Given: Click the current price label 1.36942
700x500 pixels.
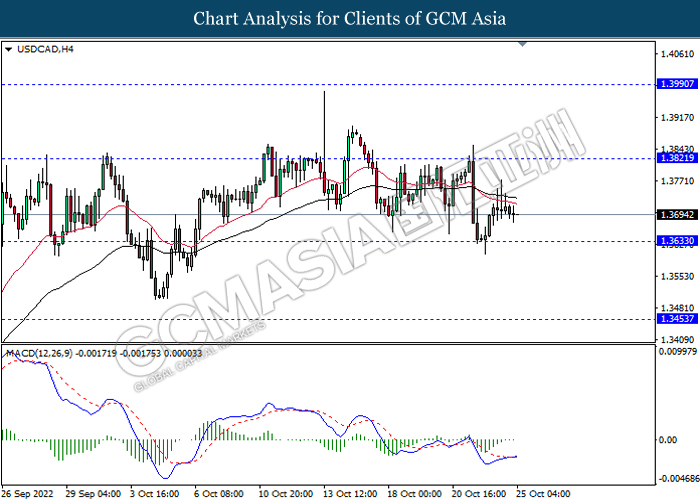Looking at the screenshot, I should coord(677,215).
